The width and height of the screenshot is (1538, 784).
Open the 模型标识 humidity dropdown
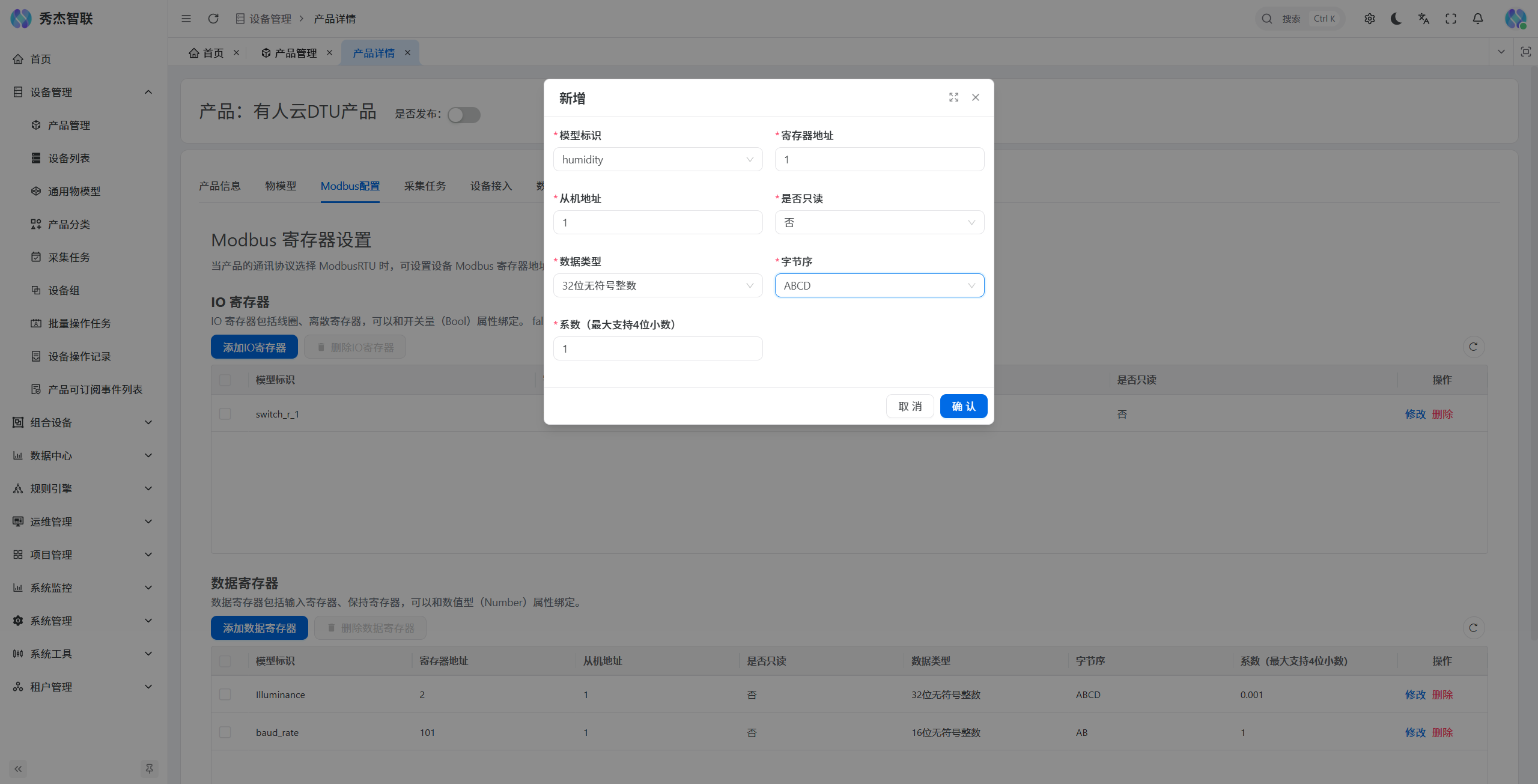657,159
